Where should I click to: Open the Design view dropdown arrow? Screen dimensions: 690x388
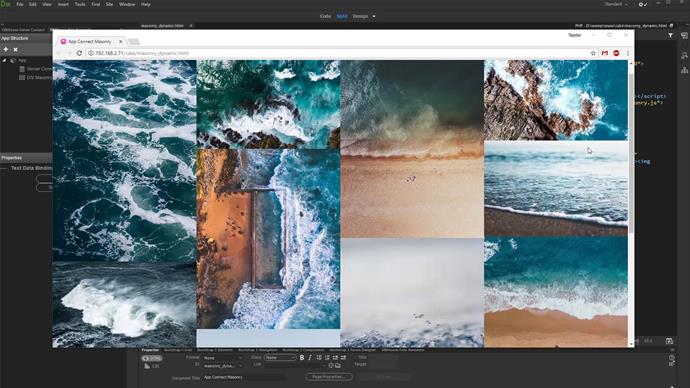pyautogui.click(x=374, y=16)
